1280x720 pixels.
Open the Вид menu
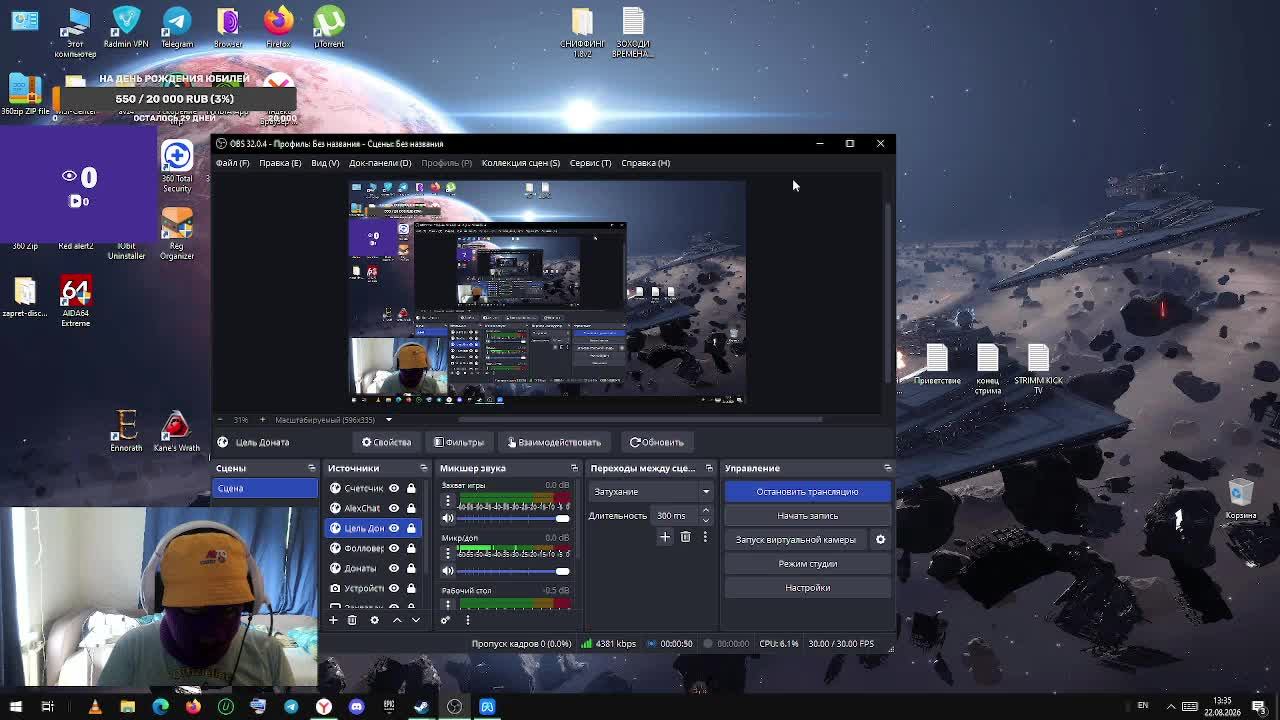coord(325,163)
